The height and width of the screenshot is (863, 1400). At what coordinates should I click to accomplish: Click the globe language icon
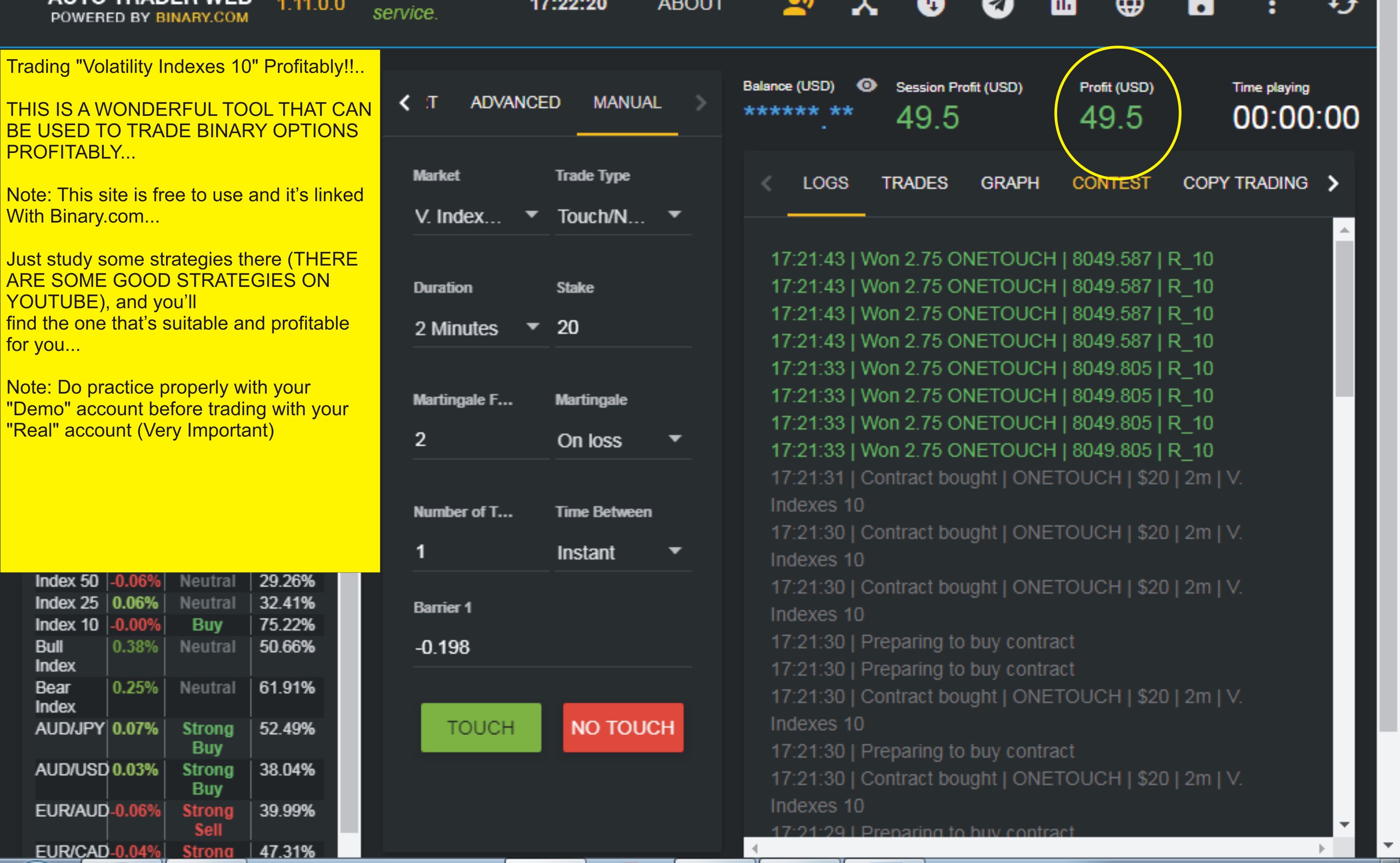pos(1130,7)
